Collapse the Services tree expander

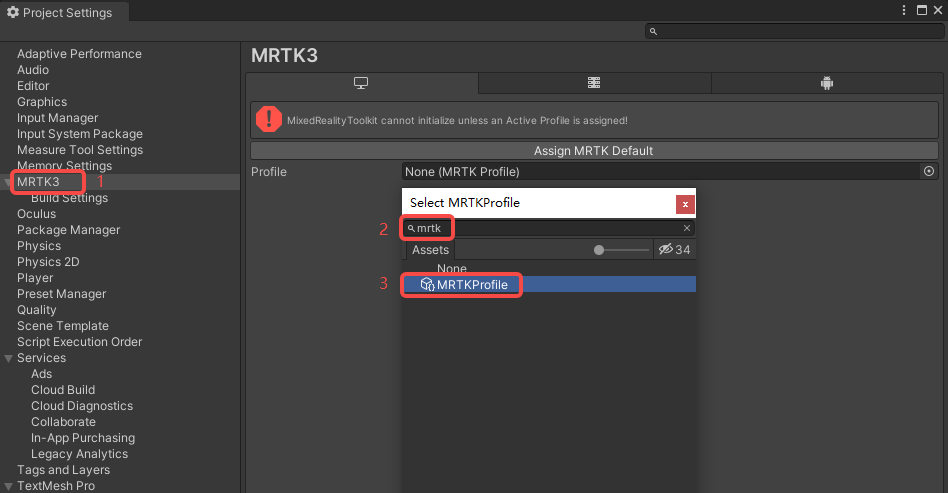pos(8,358)
